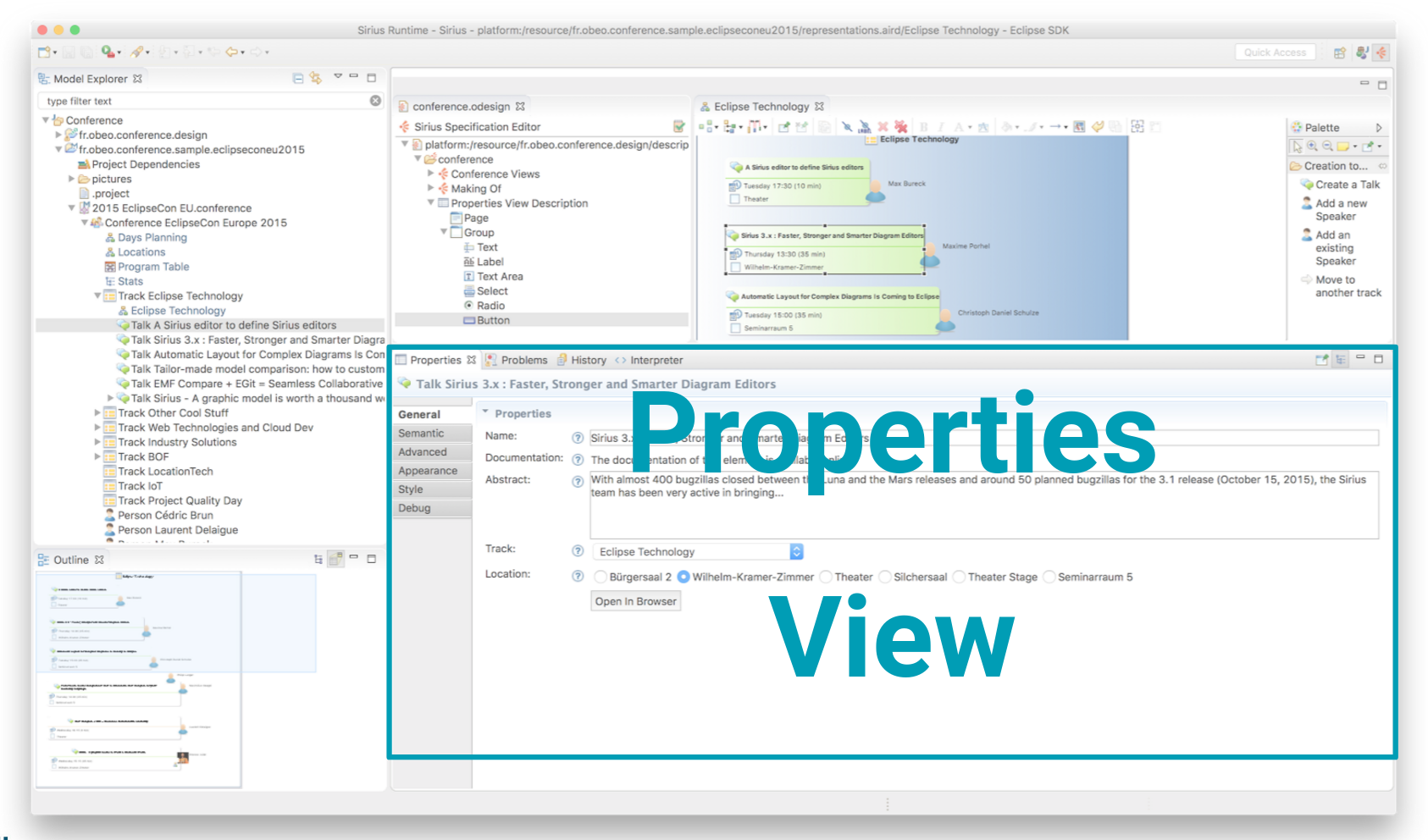Switch to the Interpreter tab
The height and width of the screenshot is (840, 1428).
649,360
